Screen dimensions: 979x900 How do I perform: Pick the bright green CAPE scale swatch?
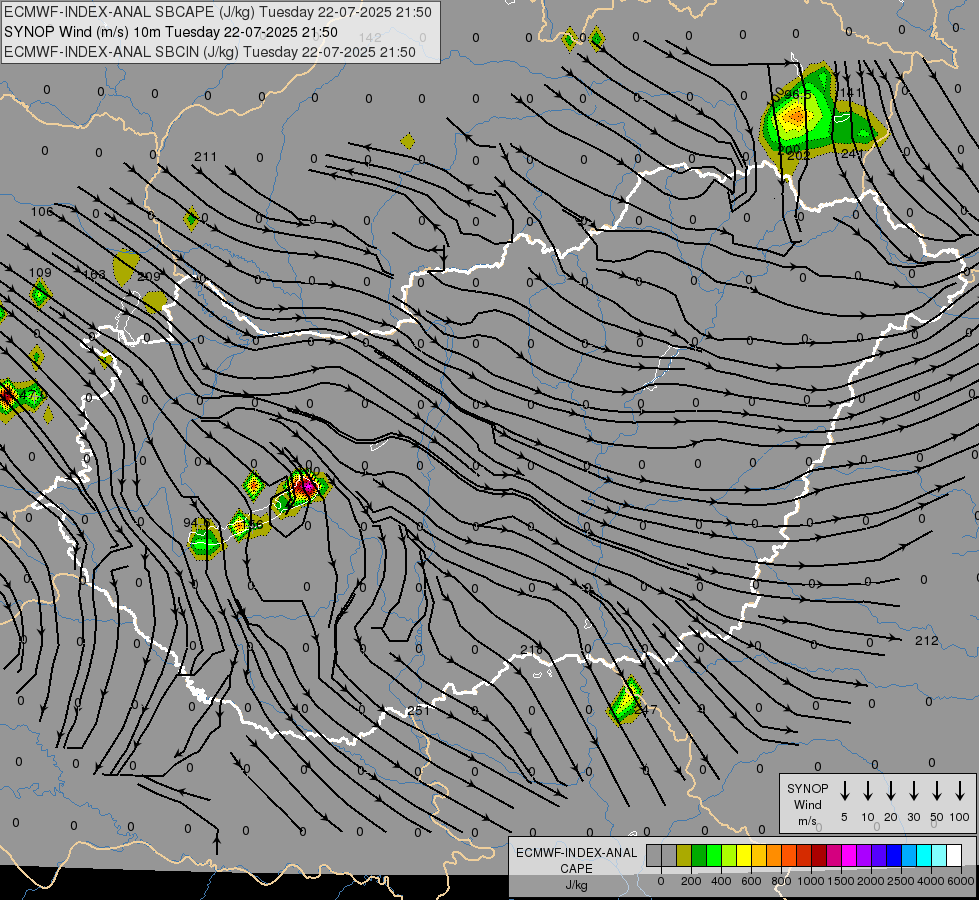tap(714, 856)
